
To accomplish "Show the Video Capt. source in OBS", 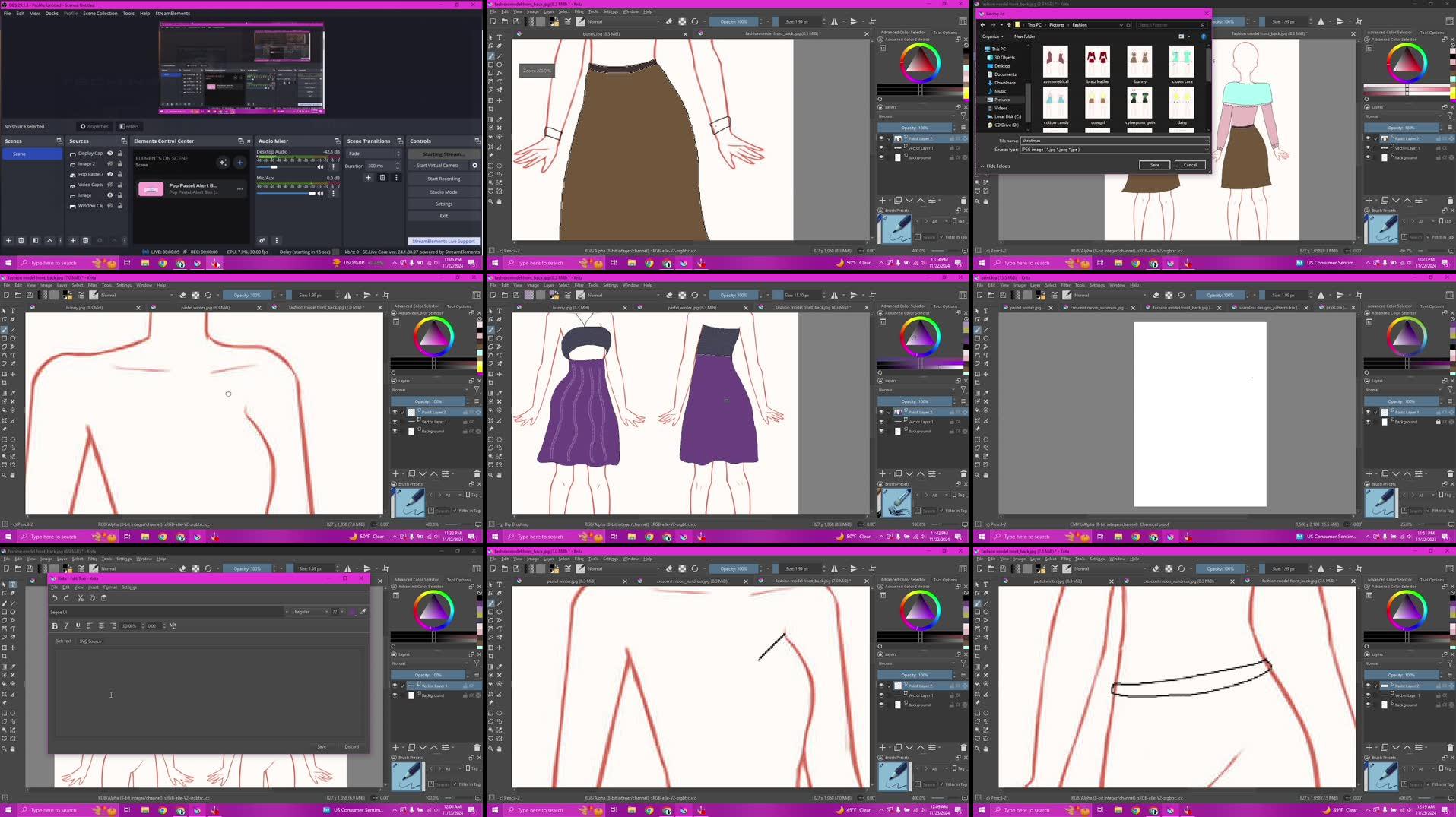I will tap(110, 185).
